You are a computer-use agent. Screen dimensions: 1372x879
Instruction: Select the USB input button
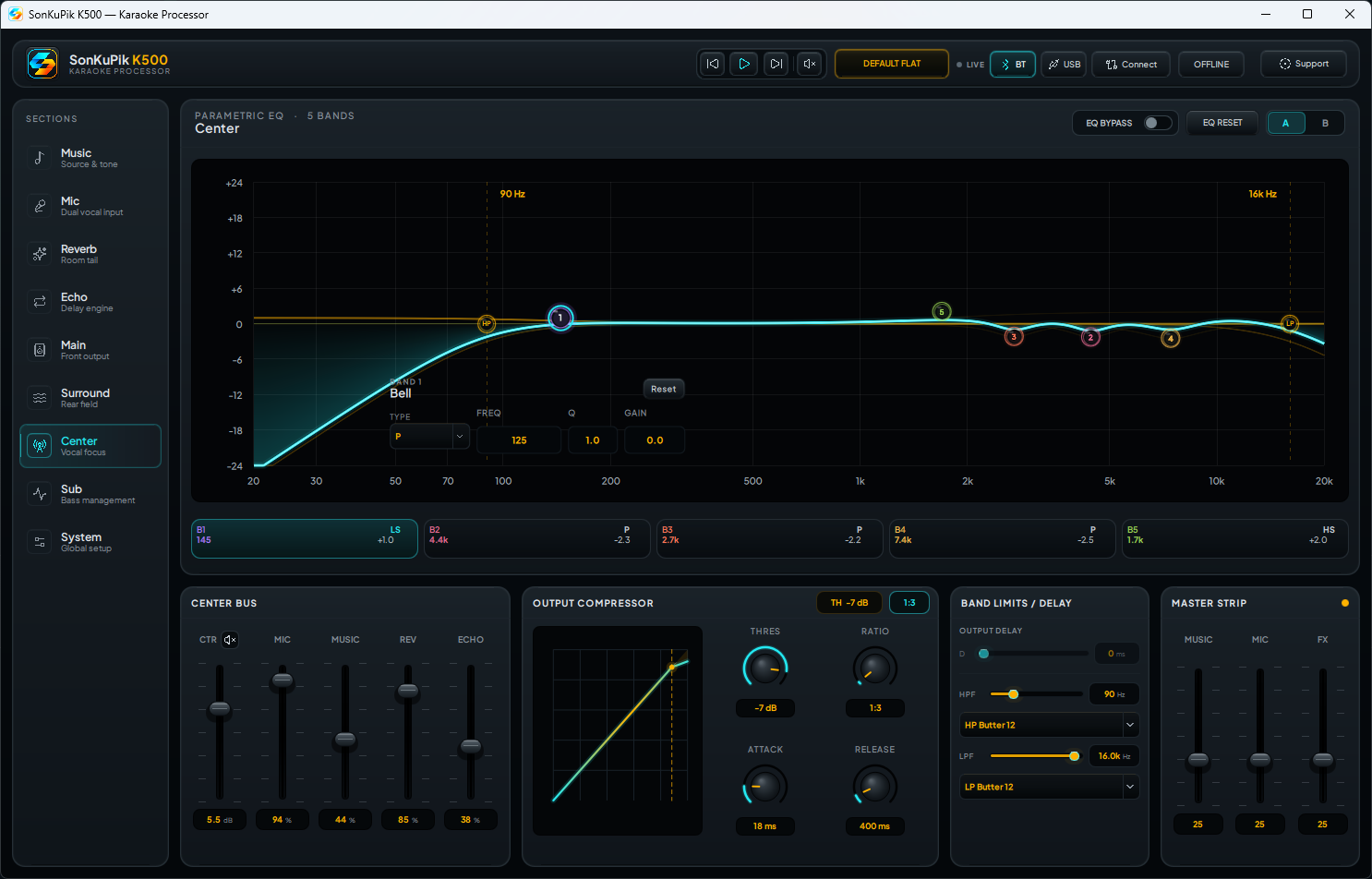[1064, 65]
